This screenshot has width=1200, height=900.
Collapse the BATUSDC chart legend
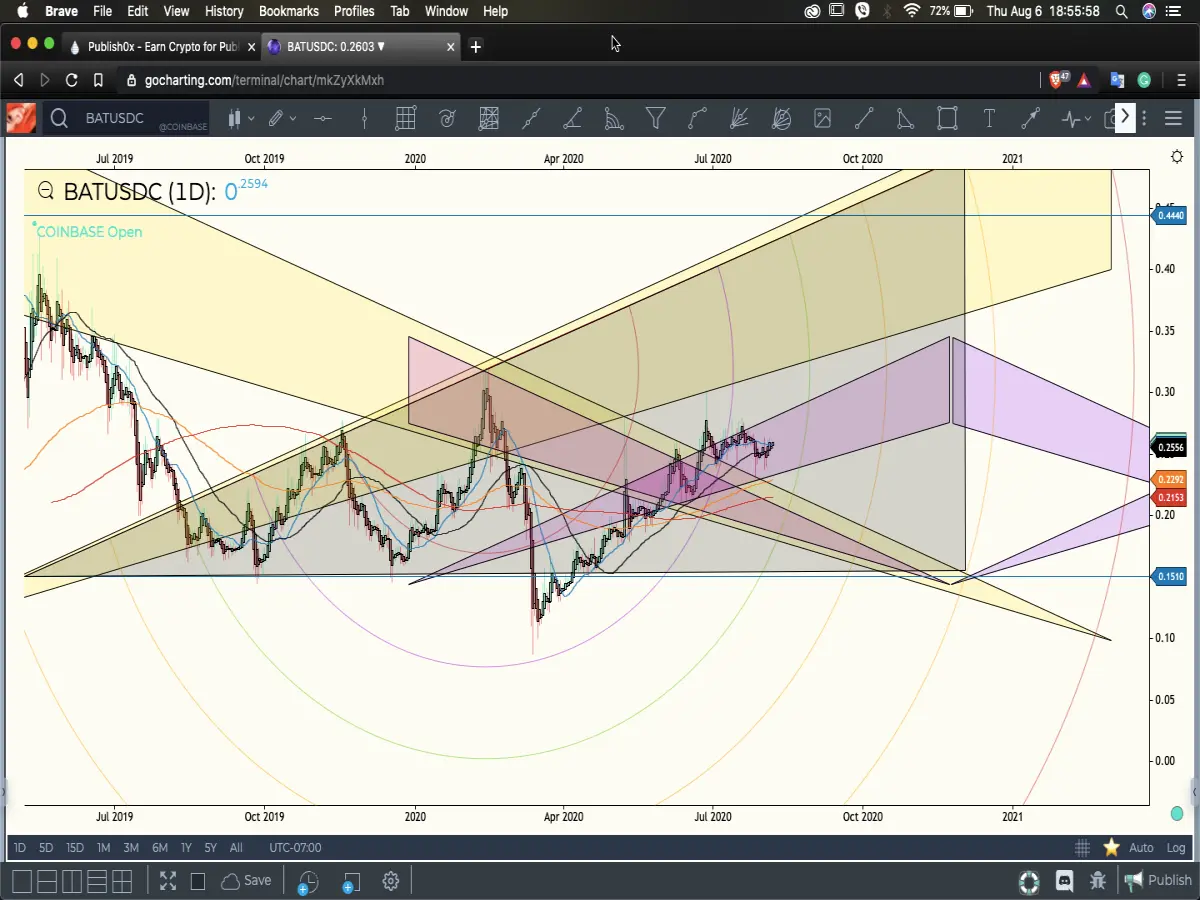(x=45, y=191)
